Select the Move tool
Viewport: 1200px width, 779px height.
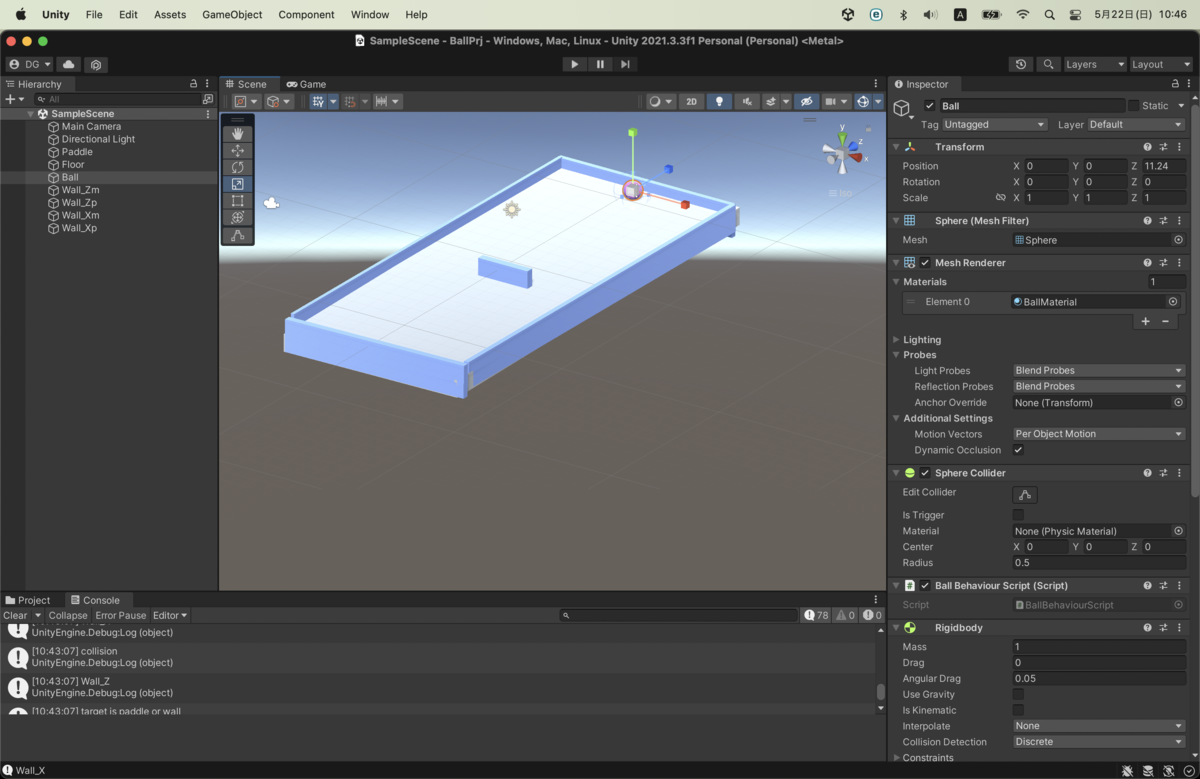[238, 150]
